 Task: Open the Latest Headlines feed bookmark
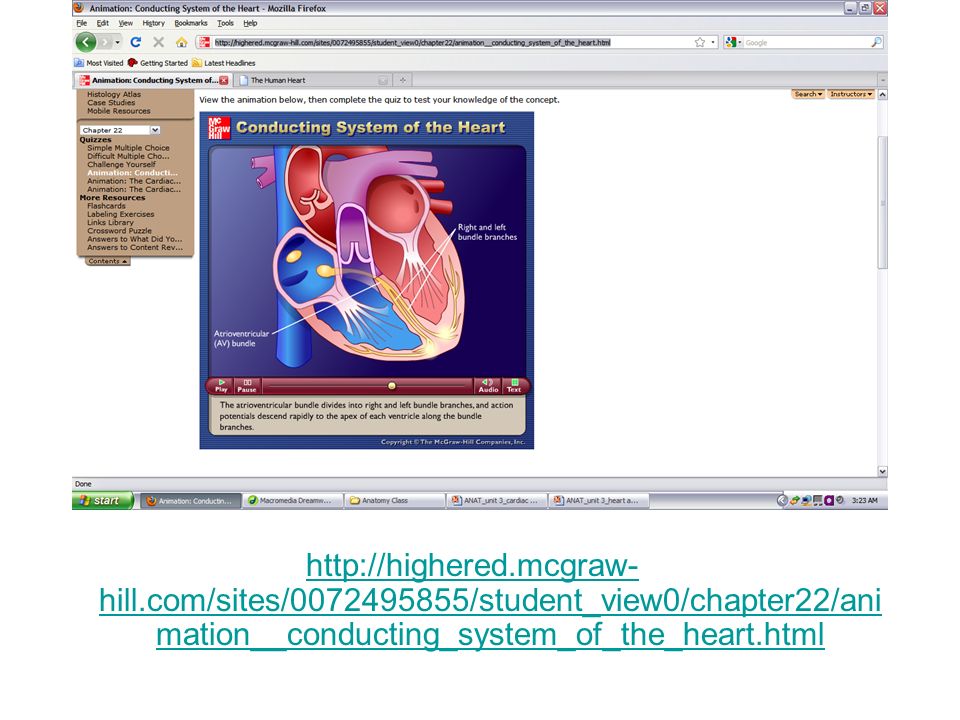[x=223, y=62]
